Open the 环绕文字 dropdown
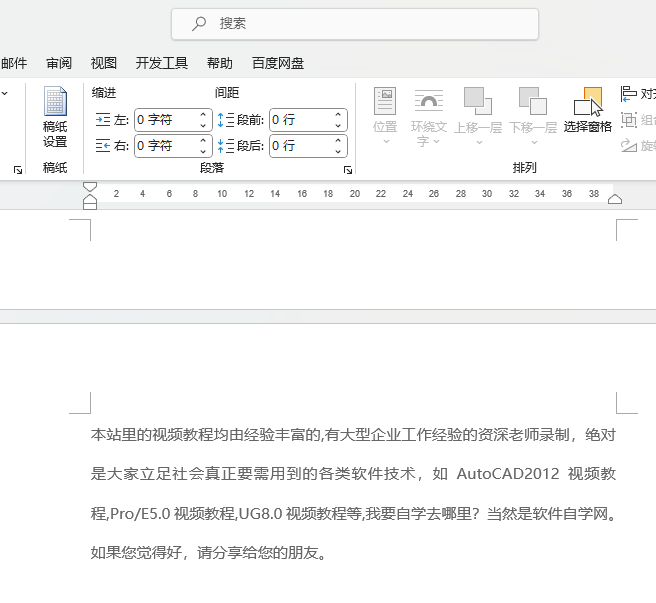This screenshot has width=656, height=603. 429,117
